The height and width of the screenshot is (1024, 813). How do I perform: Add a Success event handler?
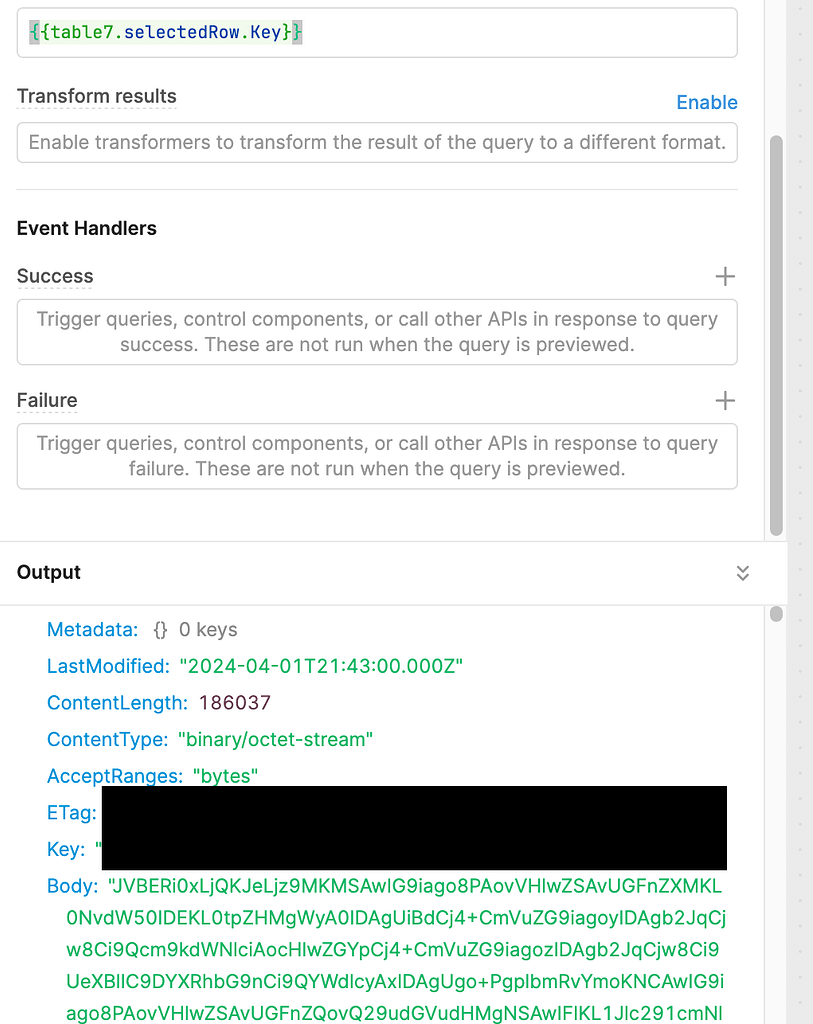pos(725,276)
